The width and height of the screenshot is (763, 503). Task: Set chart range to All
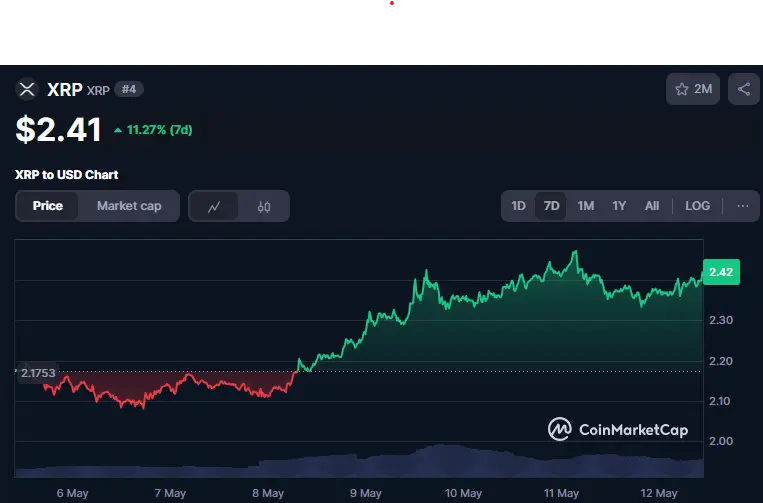pos(652,206)
